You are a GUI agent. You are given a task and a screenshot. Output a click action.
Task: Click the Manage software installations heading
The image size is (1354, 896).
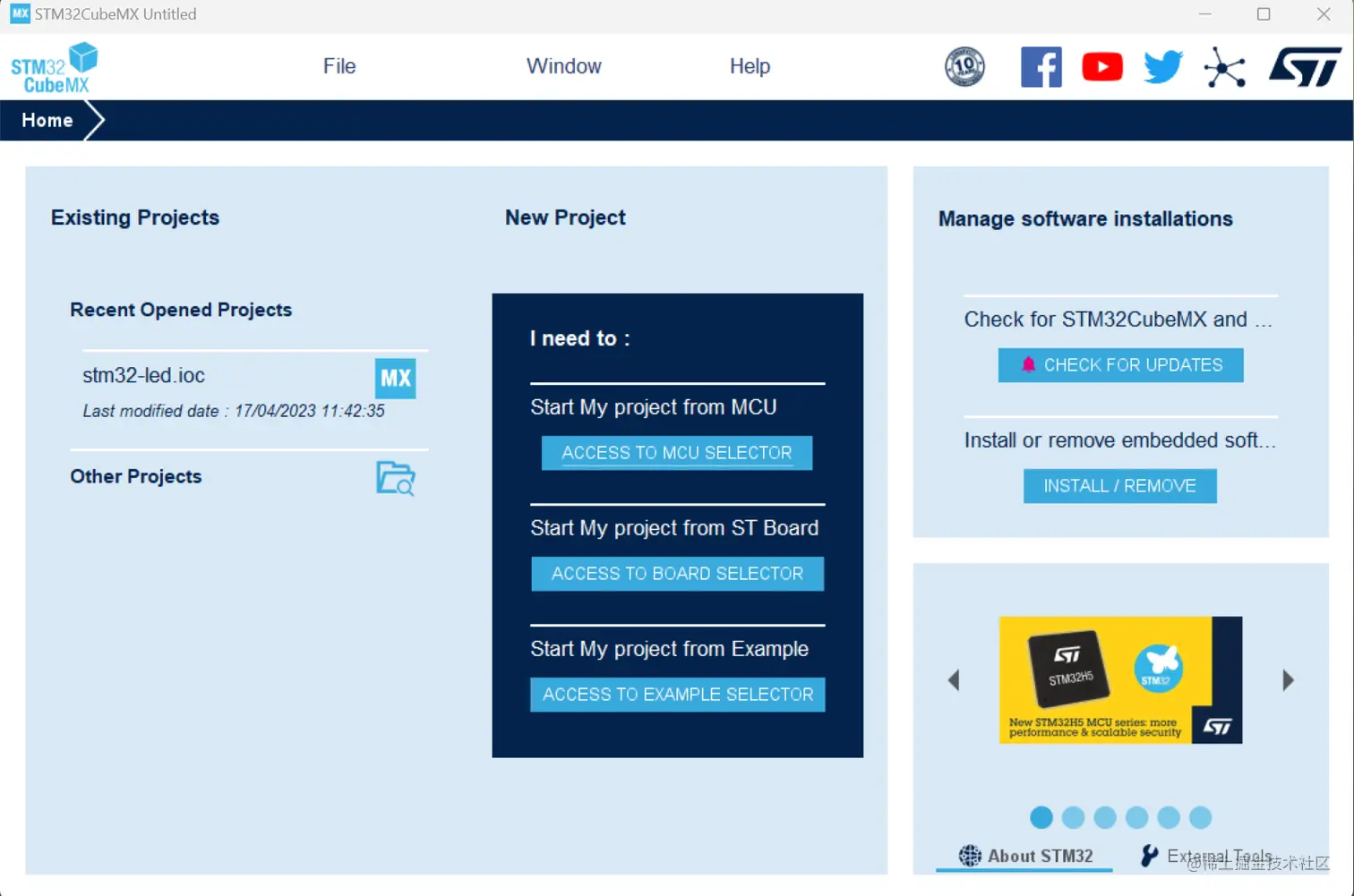1085,218
